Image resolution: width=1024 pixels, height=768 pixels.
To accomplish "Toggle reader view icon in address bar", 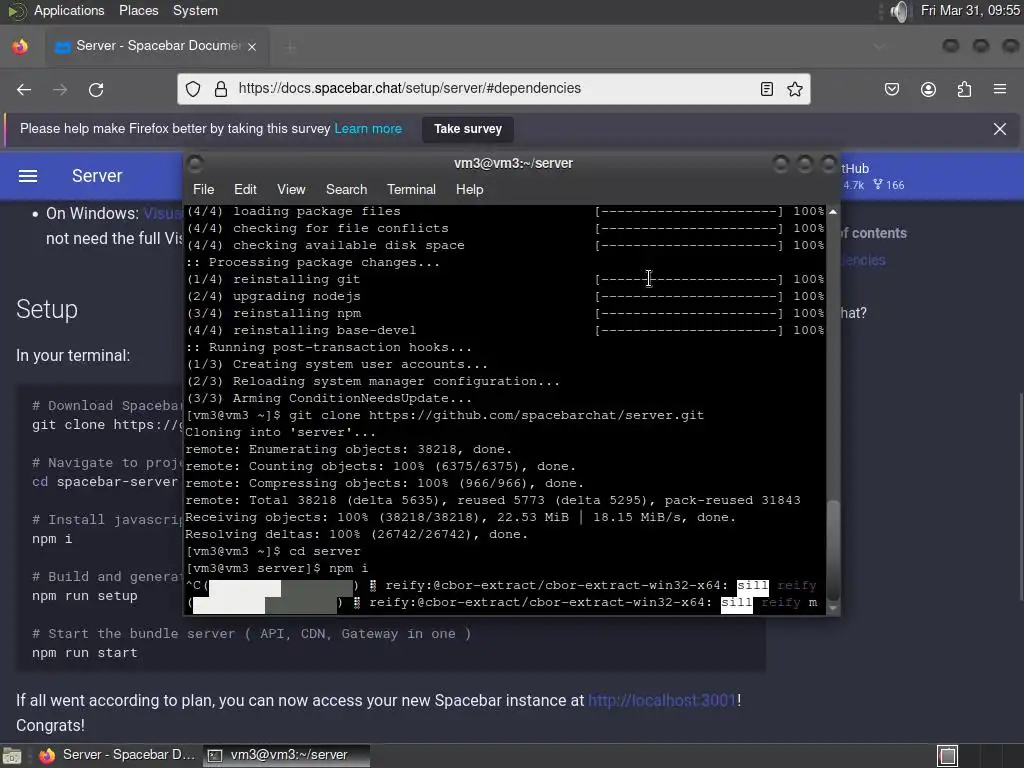I will (767, 89).
